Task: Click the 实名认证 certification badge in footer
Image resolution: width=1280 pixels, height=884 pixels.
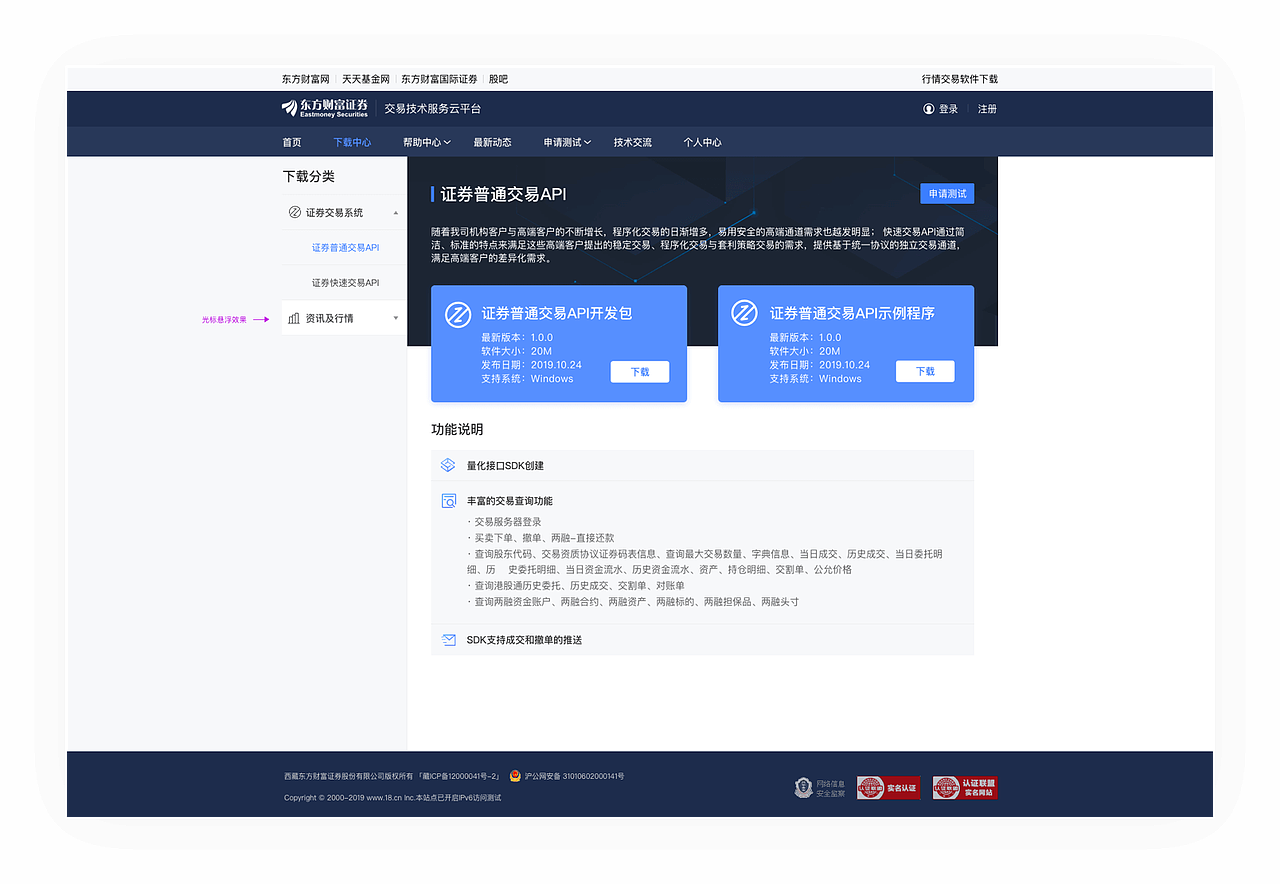Action: [887, 787]
